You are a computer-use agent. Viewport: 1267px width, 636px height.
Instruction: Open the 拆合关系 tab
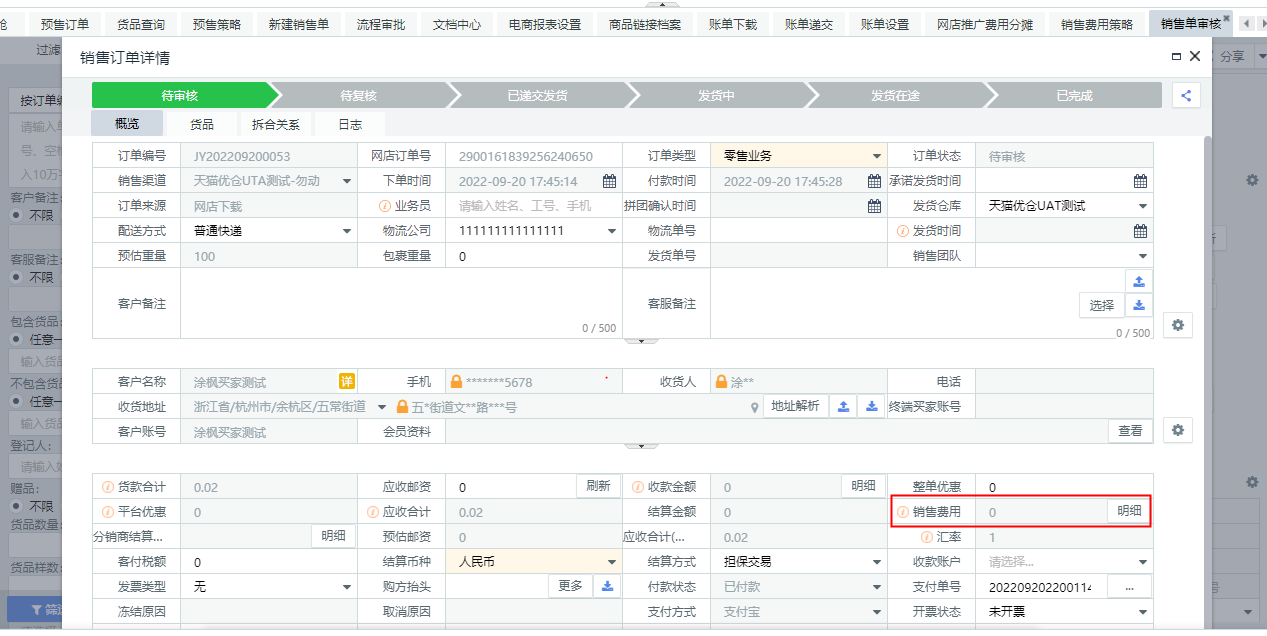tap(275, 125)
